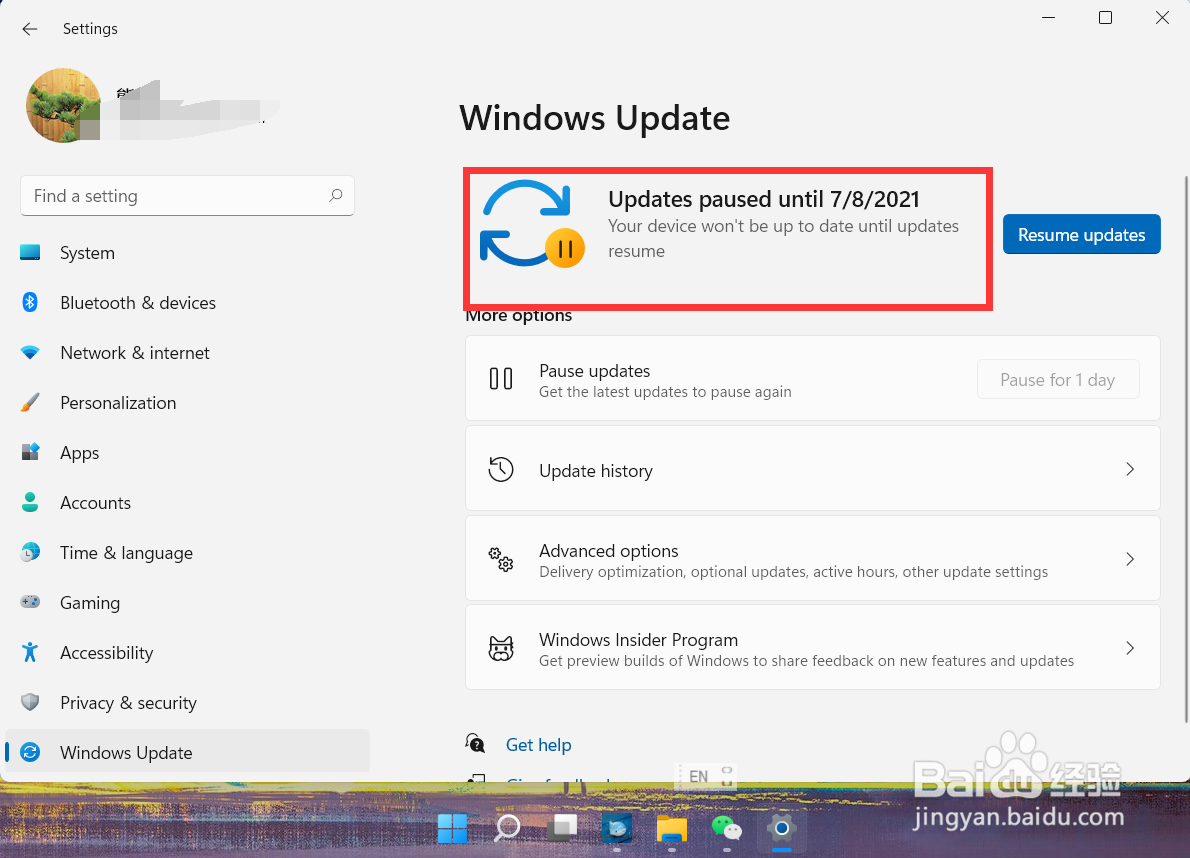Go back with the Settings back arrow
1190x858 pixels.
[30, 29]
